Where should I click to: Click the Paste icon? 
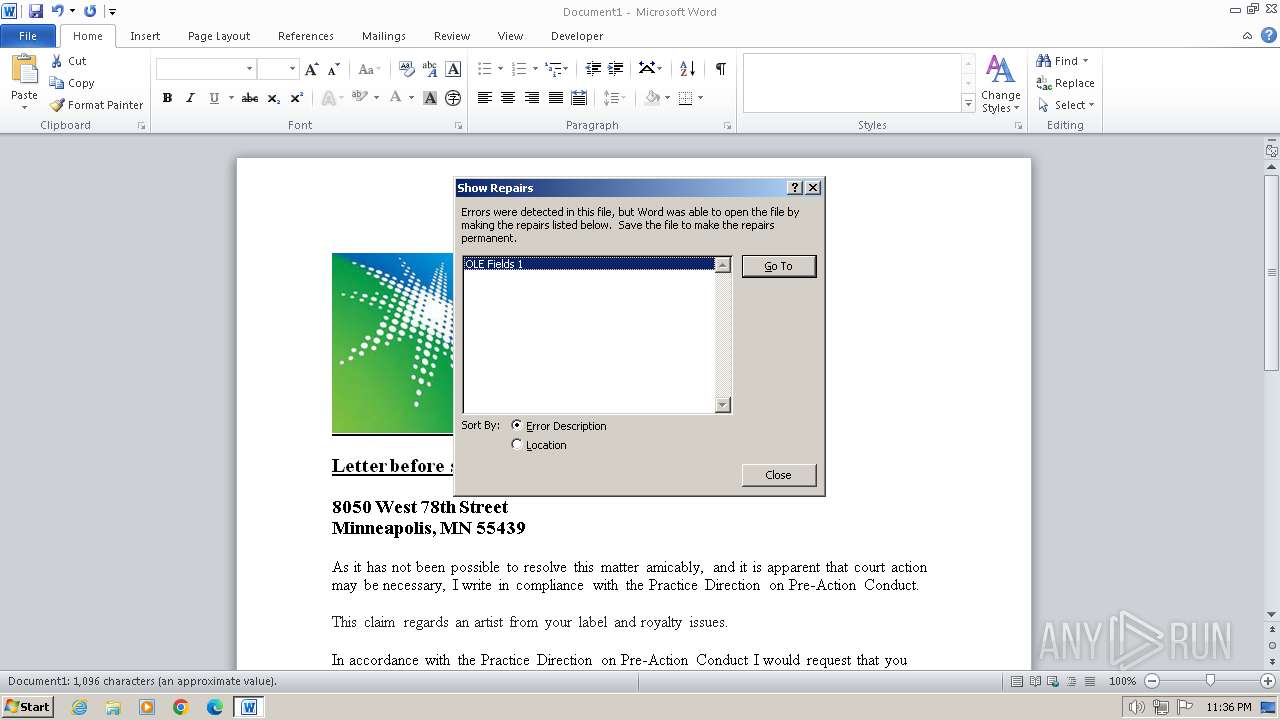tap(24, 70)
